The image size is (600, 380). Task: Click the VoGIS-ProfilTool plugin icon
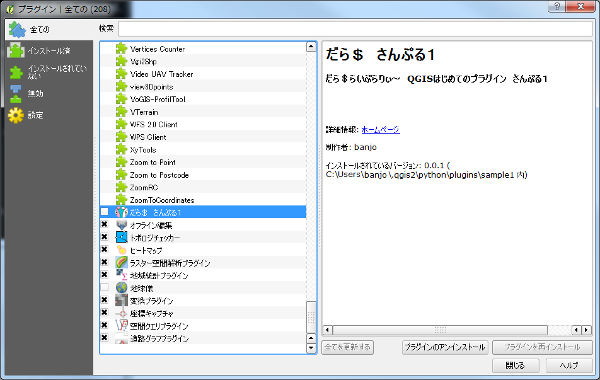(x=121, y=99)
